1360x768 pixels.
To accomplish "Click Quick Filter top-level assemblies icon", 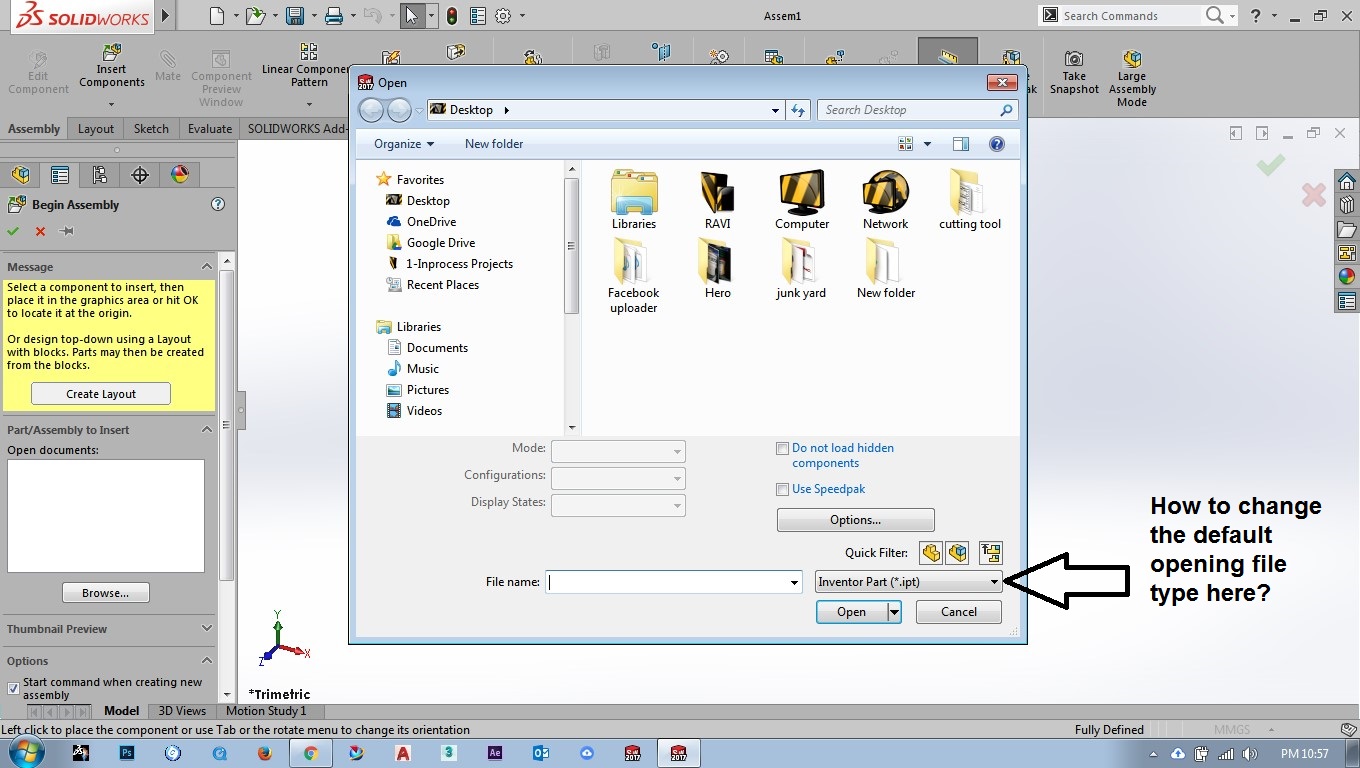I will (x=991, y=553).
